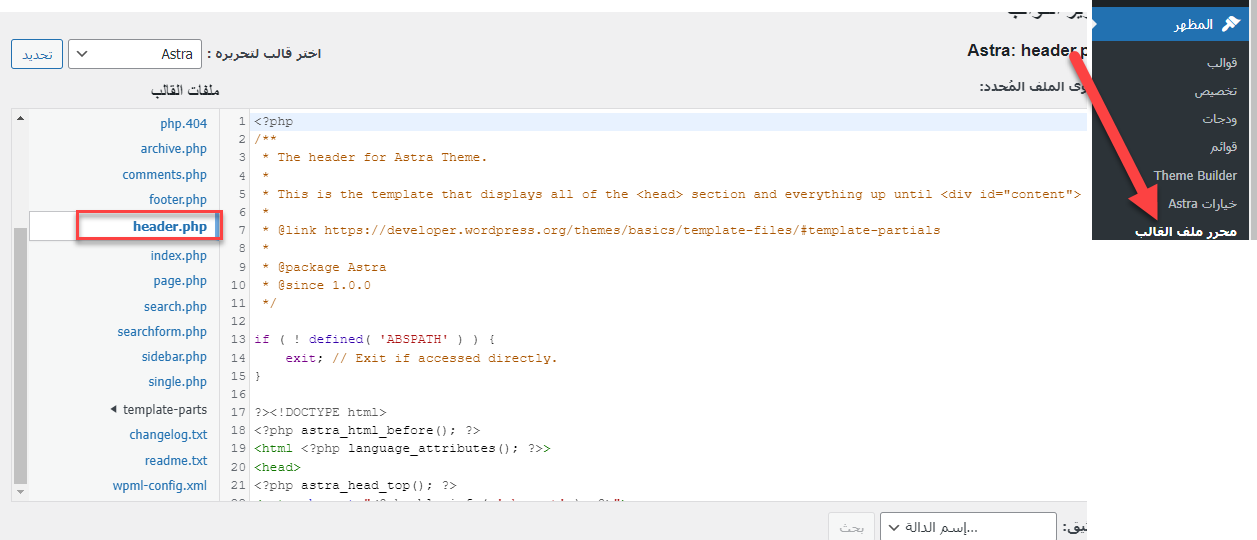Open comments.php in editor
Screen dimensions: 1257x540
coord(164,175)
